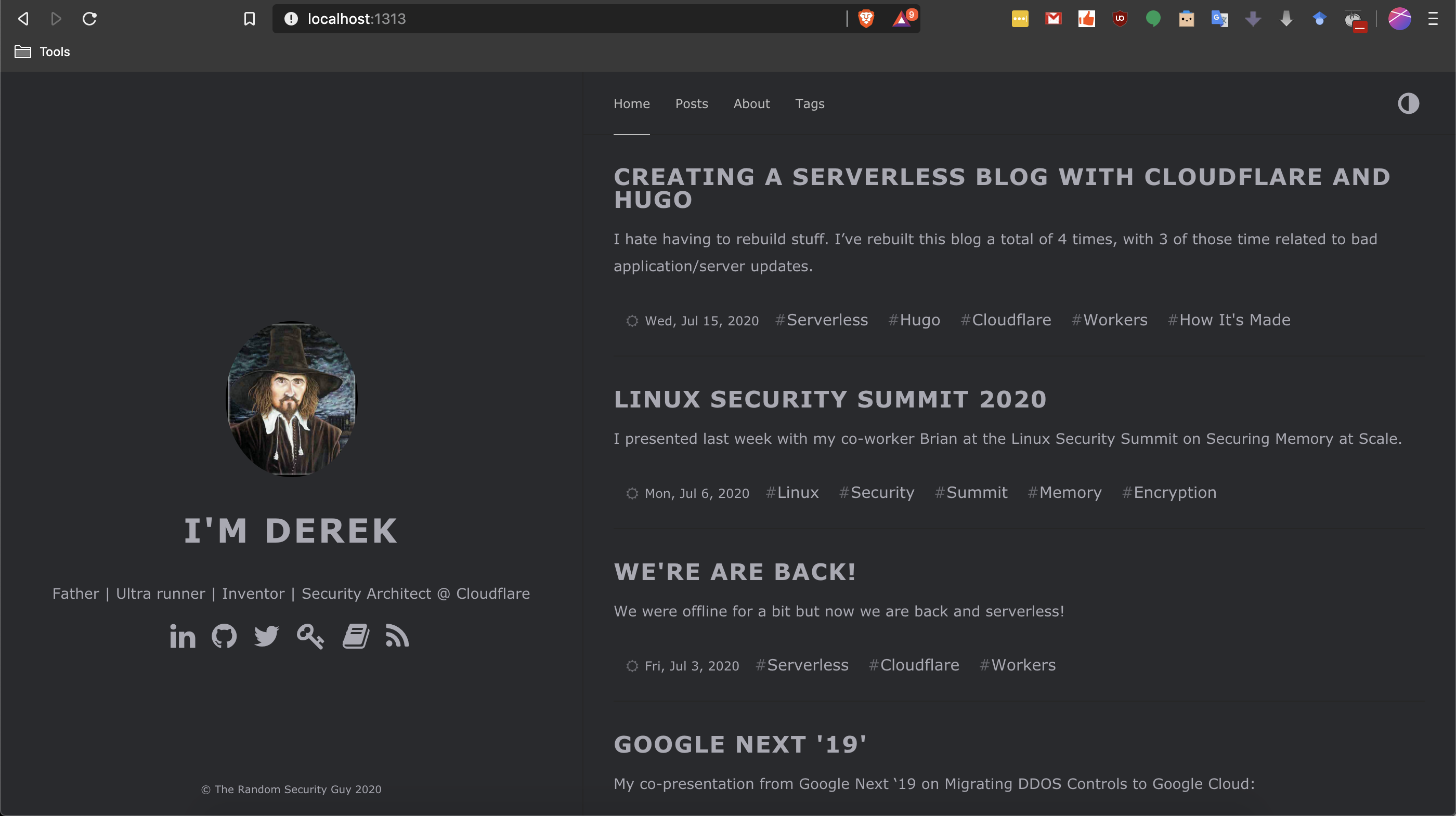Screen dimensions: 1456x816
Task: Open the yellow dots extension icon
Action: click(x=1020, y=19)
